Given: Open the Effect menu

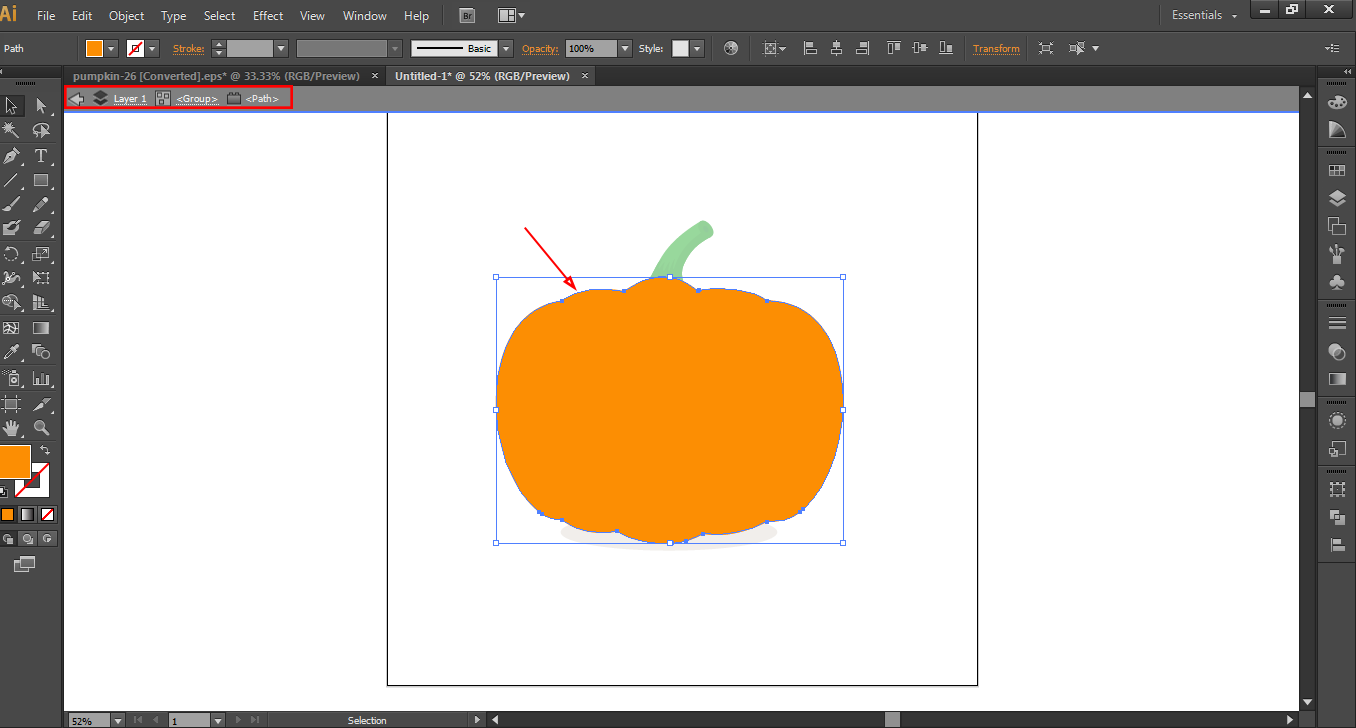Looking at the screenshot, I should [268, 16].
